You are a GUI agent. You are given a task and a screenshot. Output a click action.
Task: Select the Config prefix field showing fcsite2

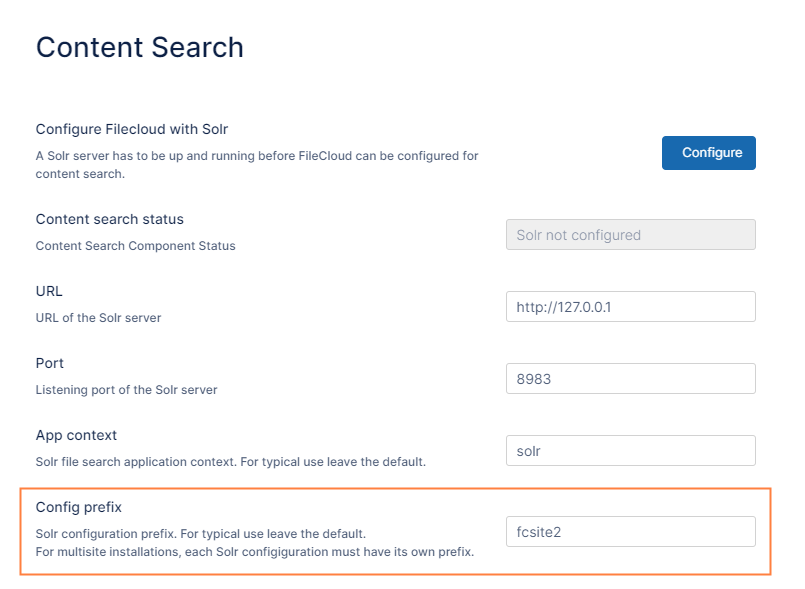(630, 532)
